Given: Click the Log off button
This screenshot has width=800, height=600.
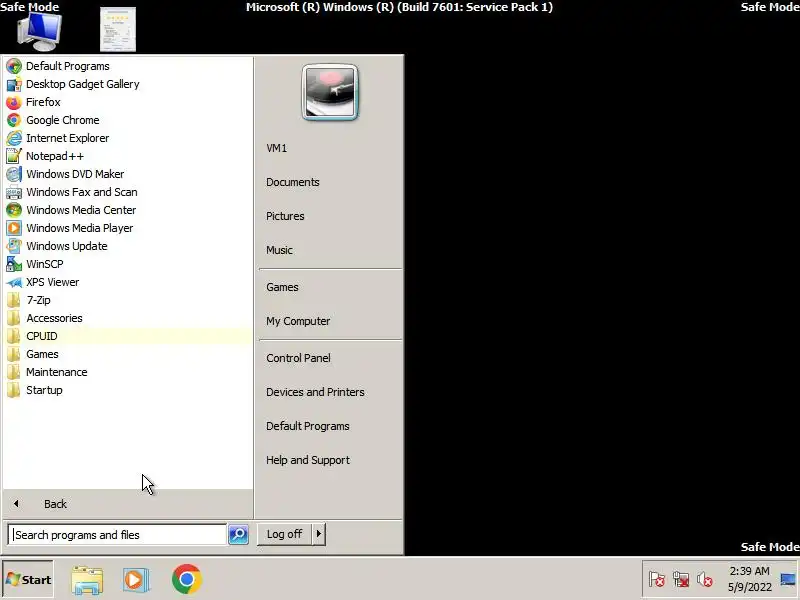Looking at the screenshot, I should pos(284,534).
